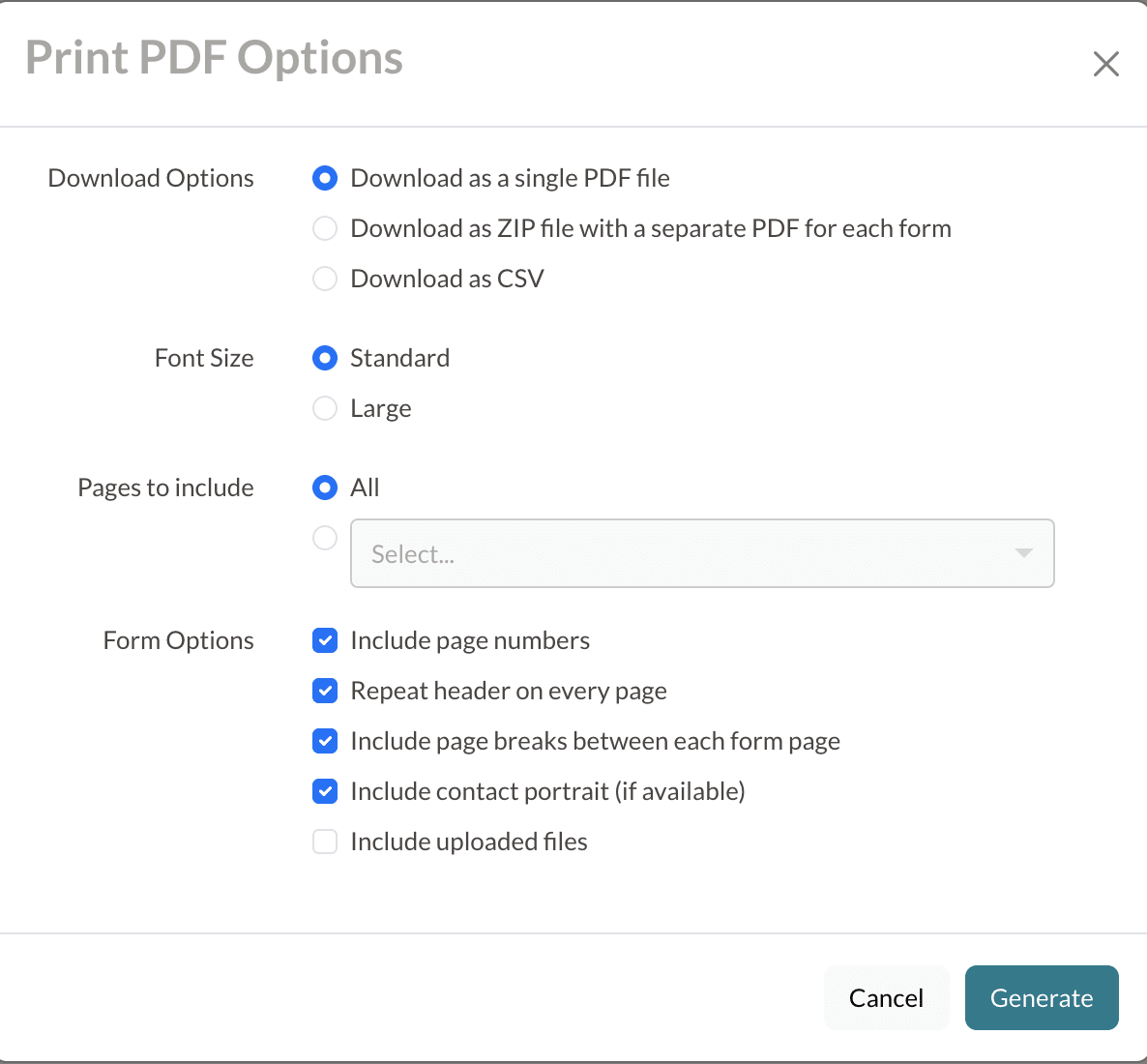This screenshot has height=1064, width=1147.
Task: Click the arrow in the pages dropdown
Action: click(x=1023, y=553)
